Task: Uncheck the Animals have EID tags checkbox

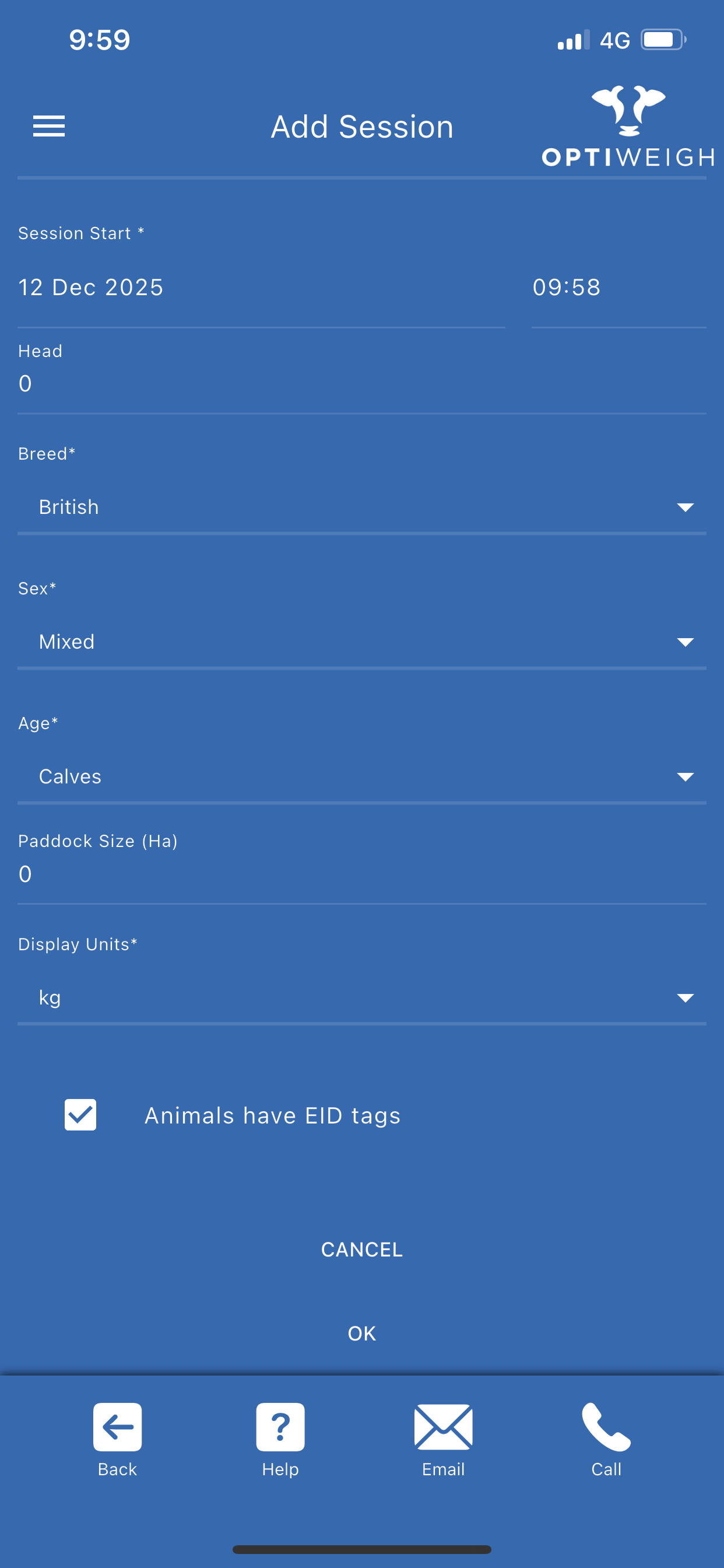Action: (x=80, y=1115)
